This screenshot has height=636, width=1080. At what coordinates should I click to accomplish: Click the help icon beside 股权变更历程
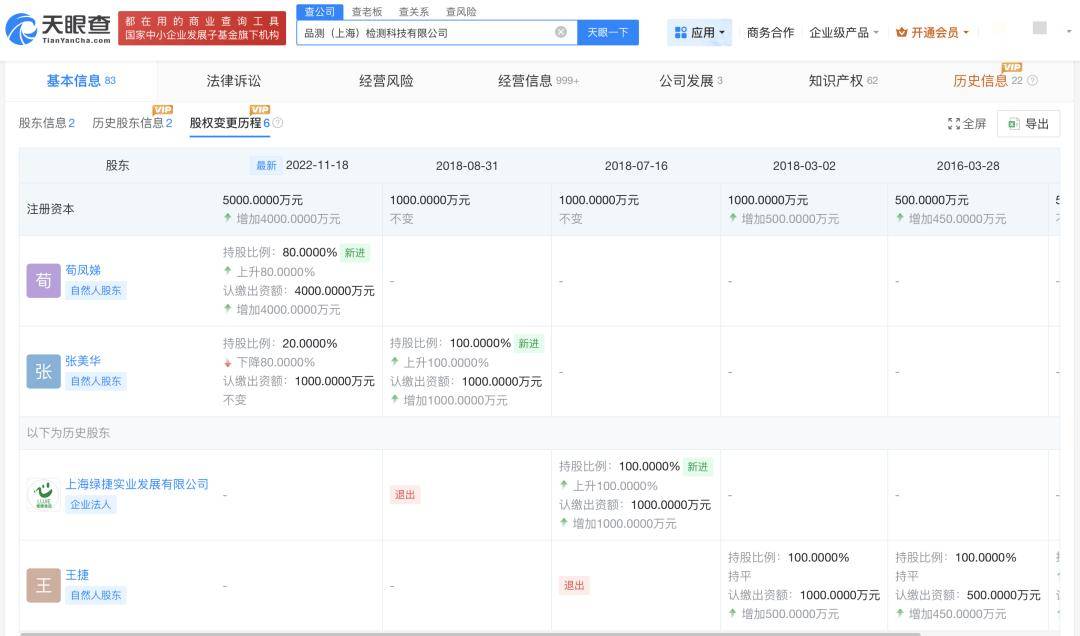click(278, 123)
